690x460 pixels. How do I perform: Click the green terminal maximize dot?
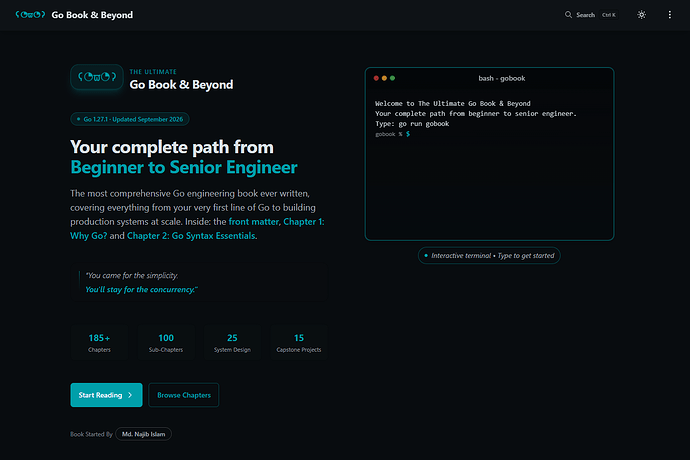[x=393, y=78]
